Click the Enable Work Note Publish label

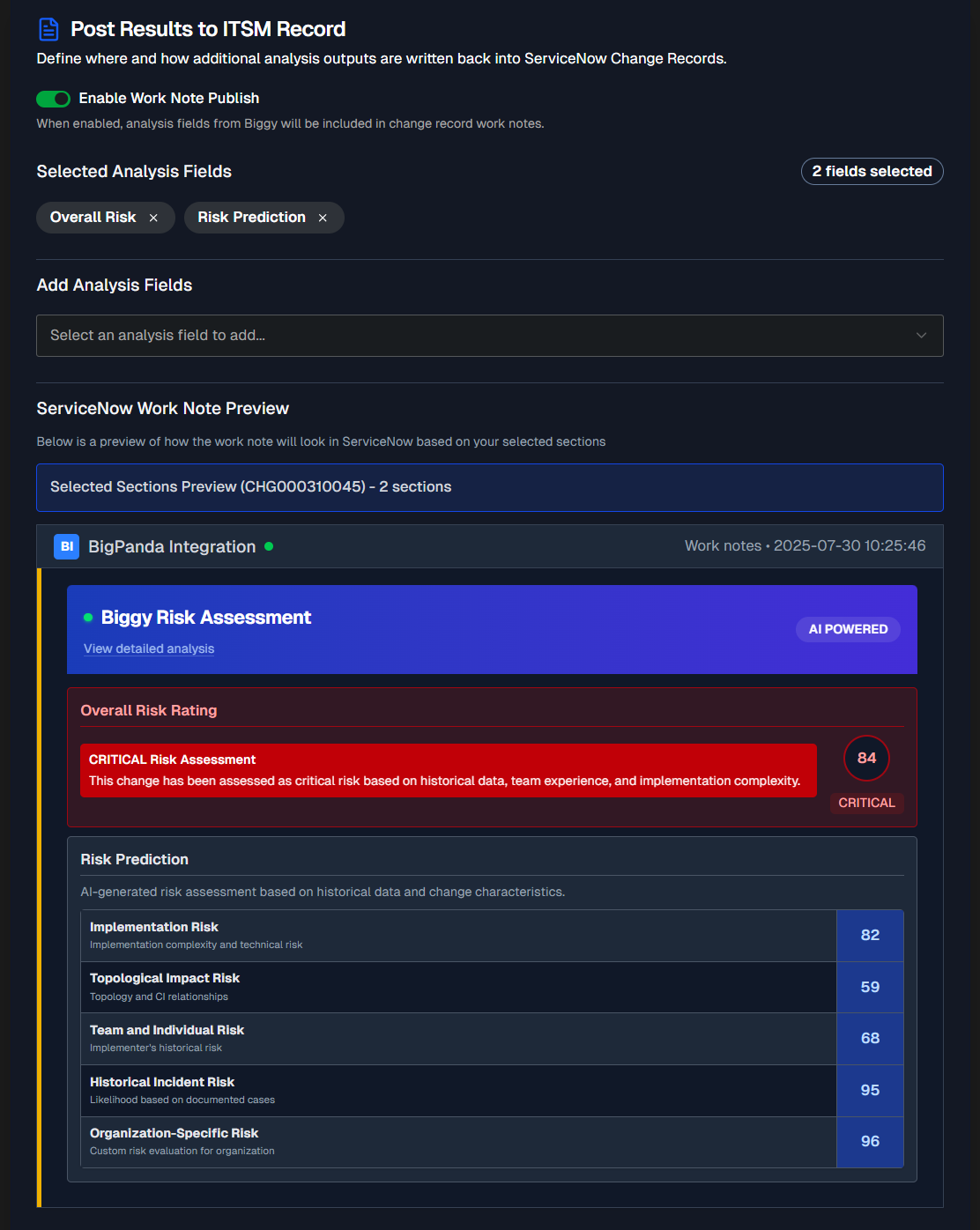click(x=168, y=99)
